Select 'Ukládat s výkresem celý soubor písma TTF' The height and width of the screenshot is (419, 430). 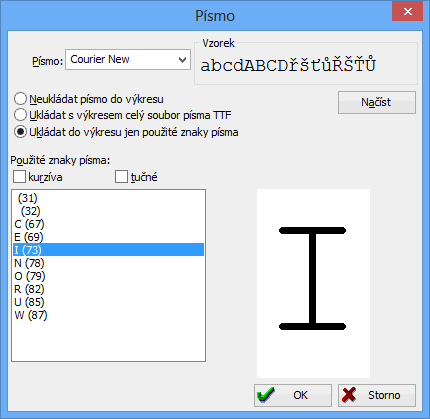click(x=20, y=115)
